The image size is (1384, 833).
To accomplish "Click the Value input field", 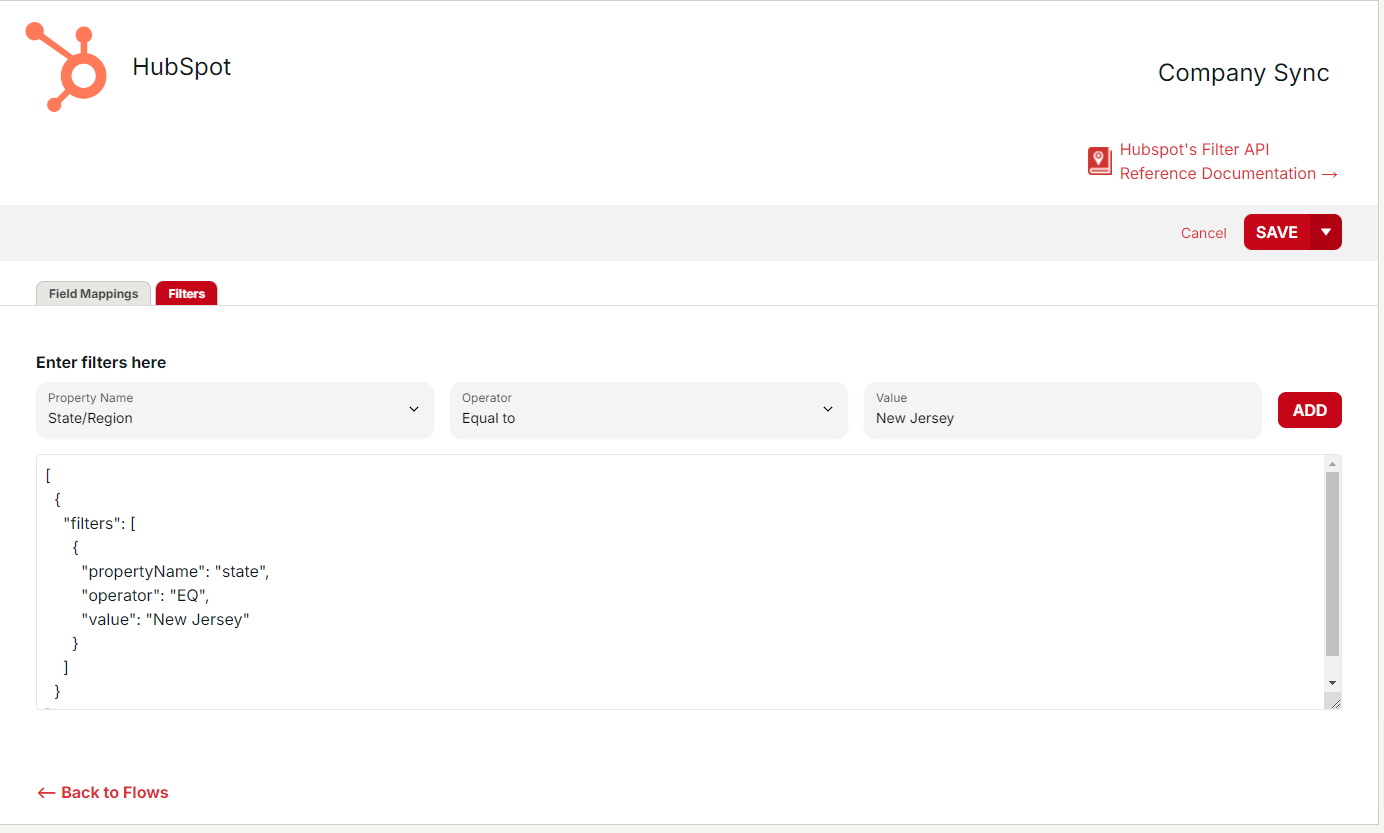I will 1063,410.
